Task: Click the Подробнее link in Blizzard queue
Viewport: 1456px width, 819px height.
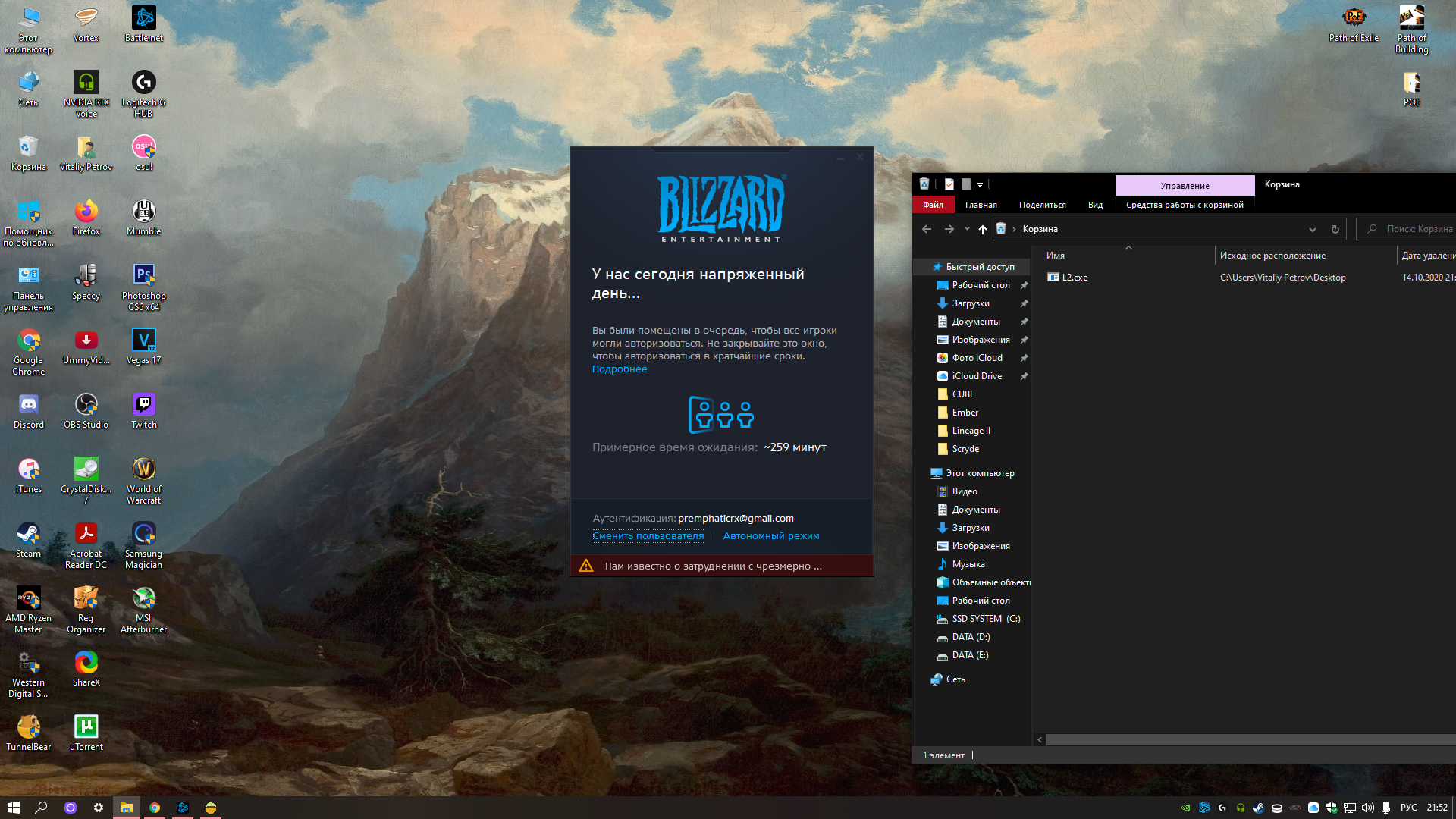Action: pos(620,369)
